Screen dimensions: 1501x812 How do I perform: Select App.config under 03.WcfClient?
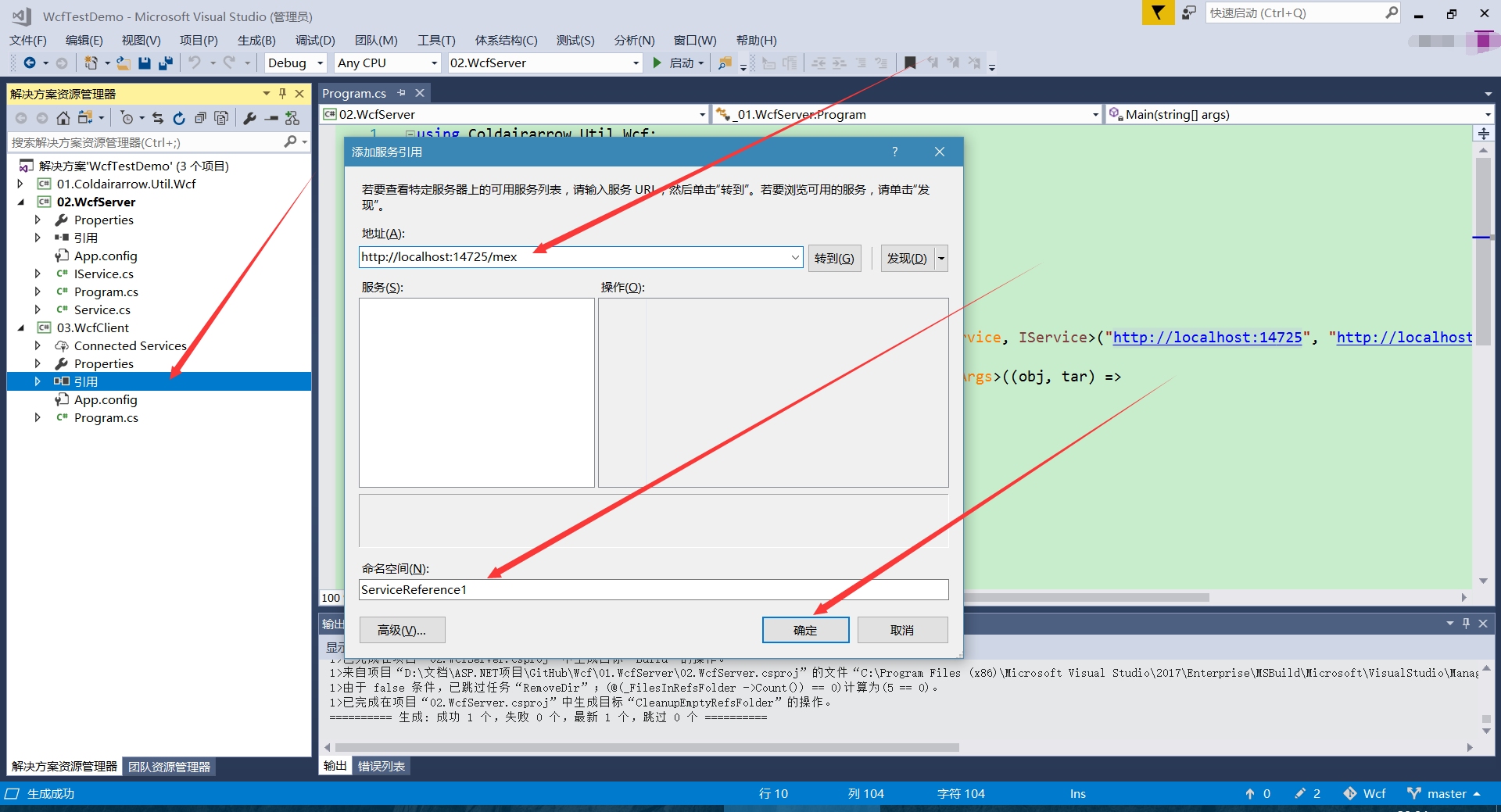[x=106, y=399]
